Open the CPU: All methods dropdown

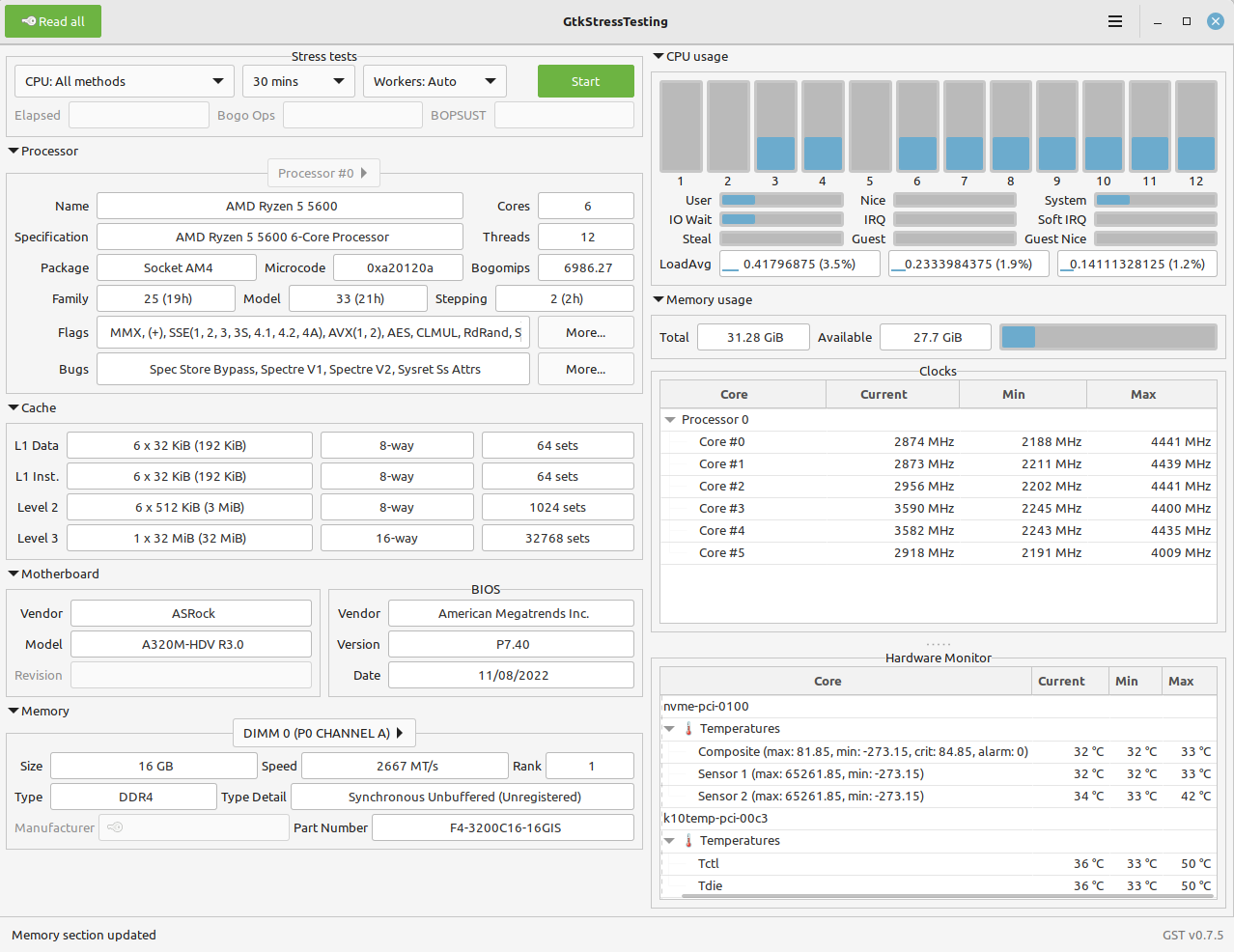125,81
